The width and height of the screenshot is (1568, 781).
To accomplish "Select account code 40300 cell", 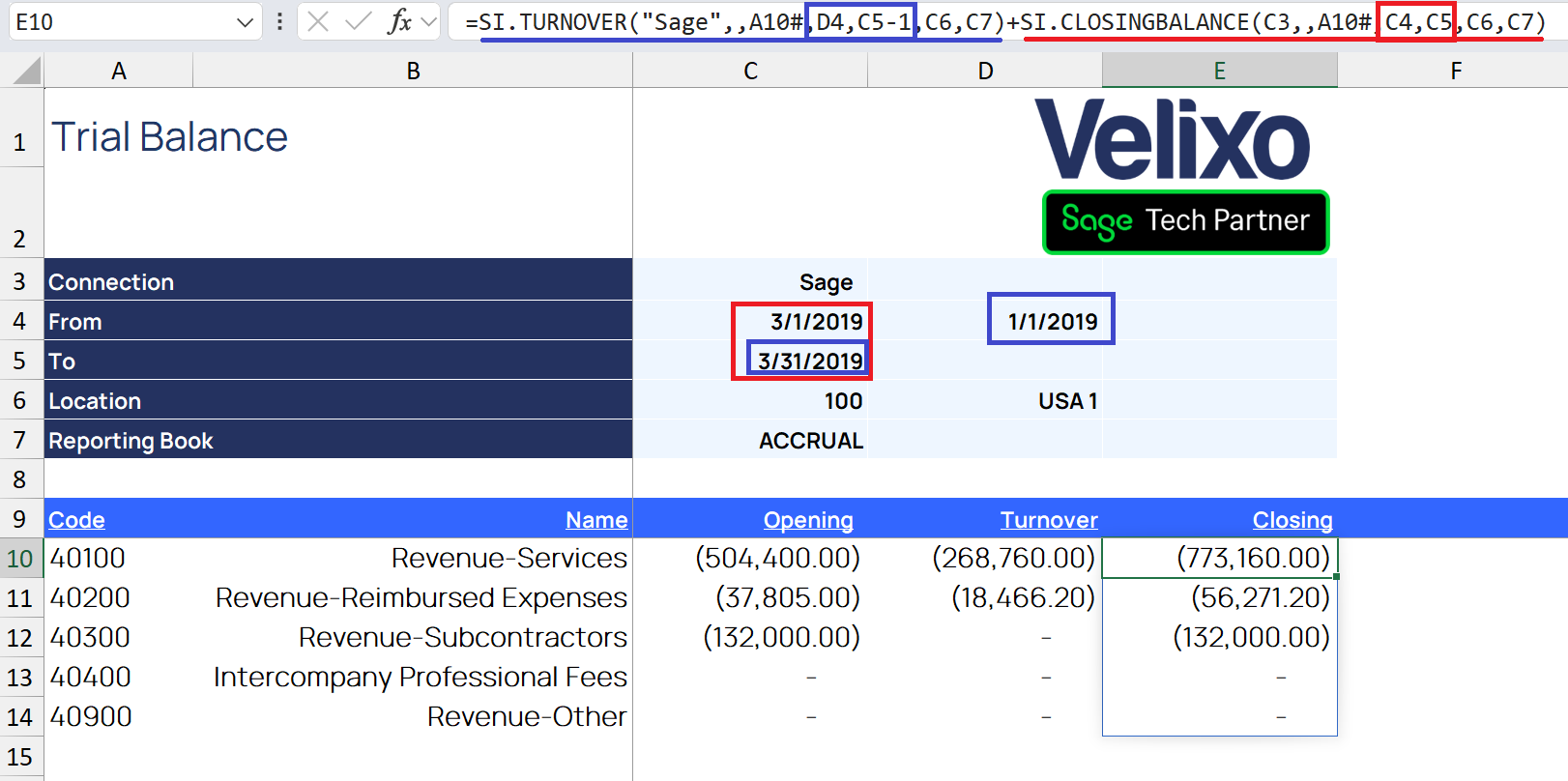I will (119, 637).
